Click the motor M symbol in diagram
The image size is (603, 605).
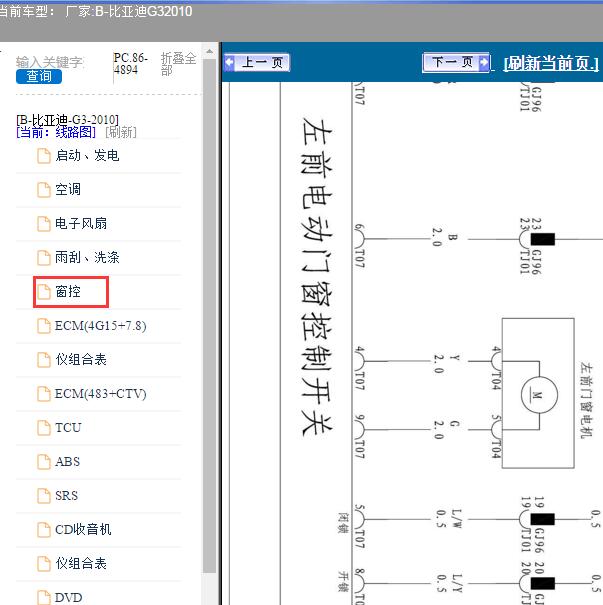pyautogui.click(x=539, y=395)
